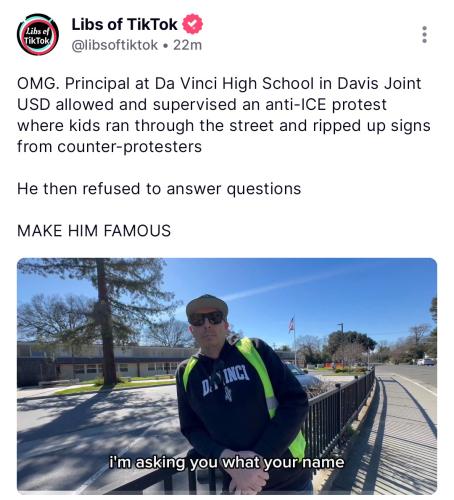Screen dimensions: 454x500
Task: Click the pink verified badge
Action: (x=192, y=24)
